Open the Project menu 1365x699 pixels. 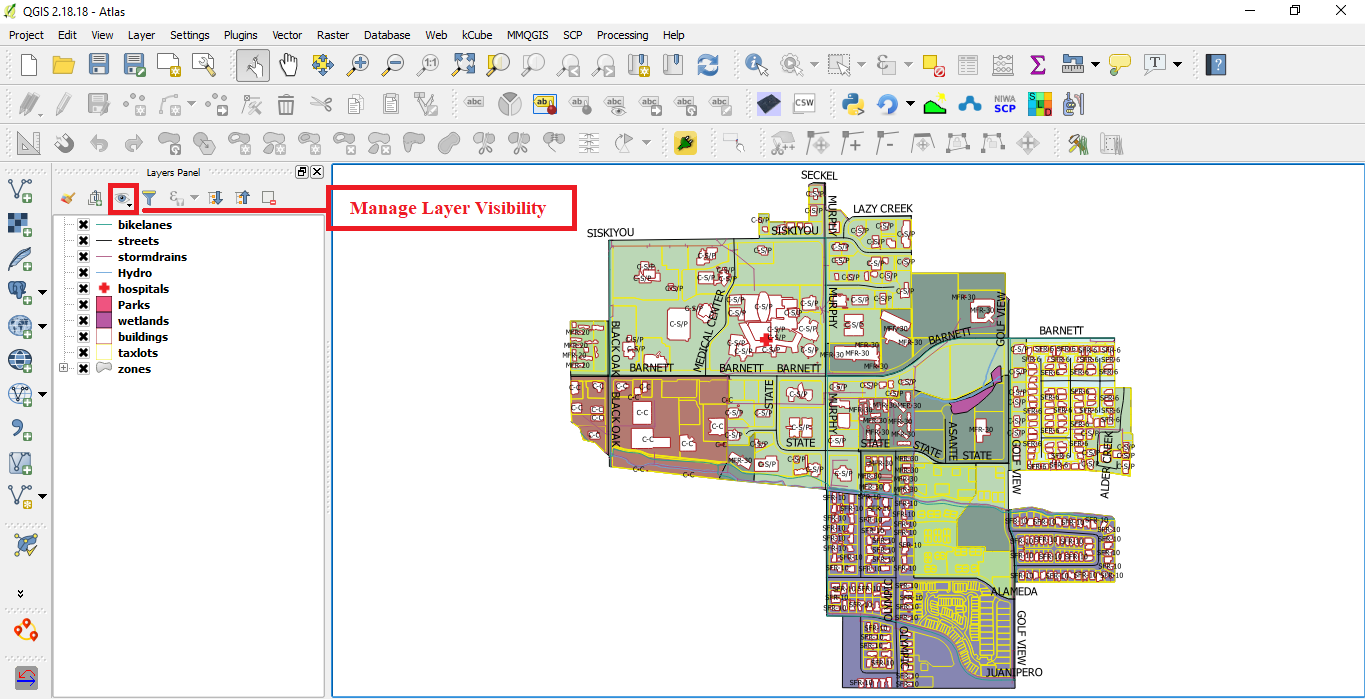(x=26, y=35)
